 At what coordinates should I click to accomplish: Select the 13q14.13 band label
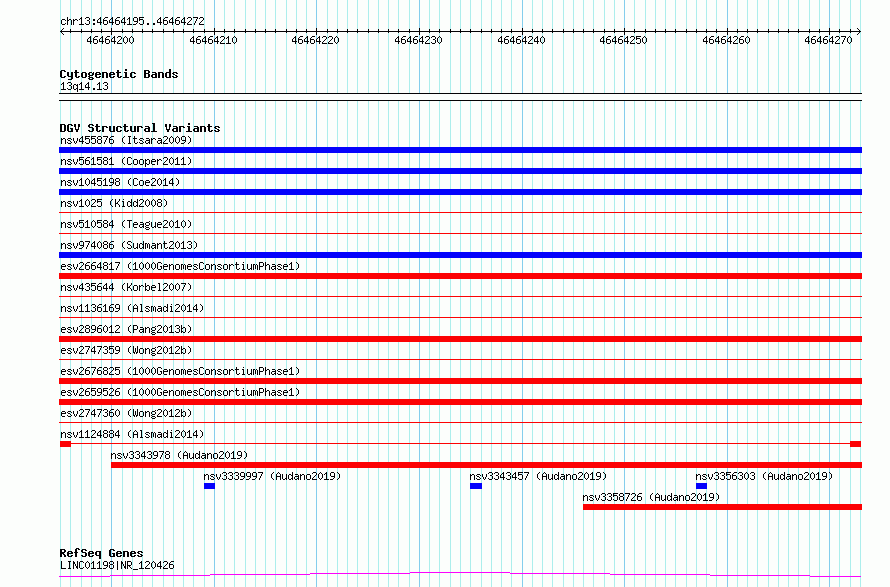84,86
